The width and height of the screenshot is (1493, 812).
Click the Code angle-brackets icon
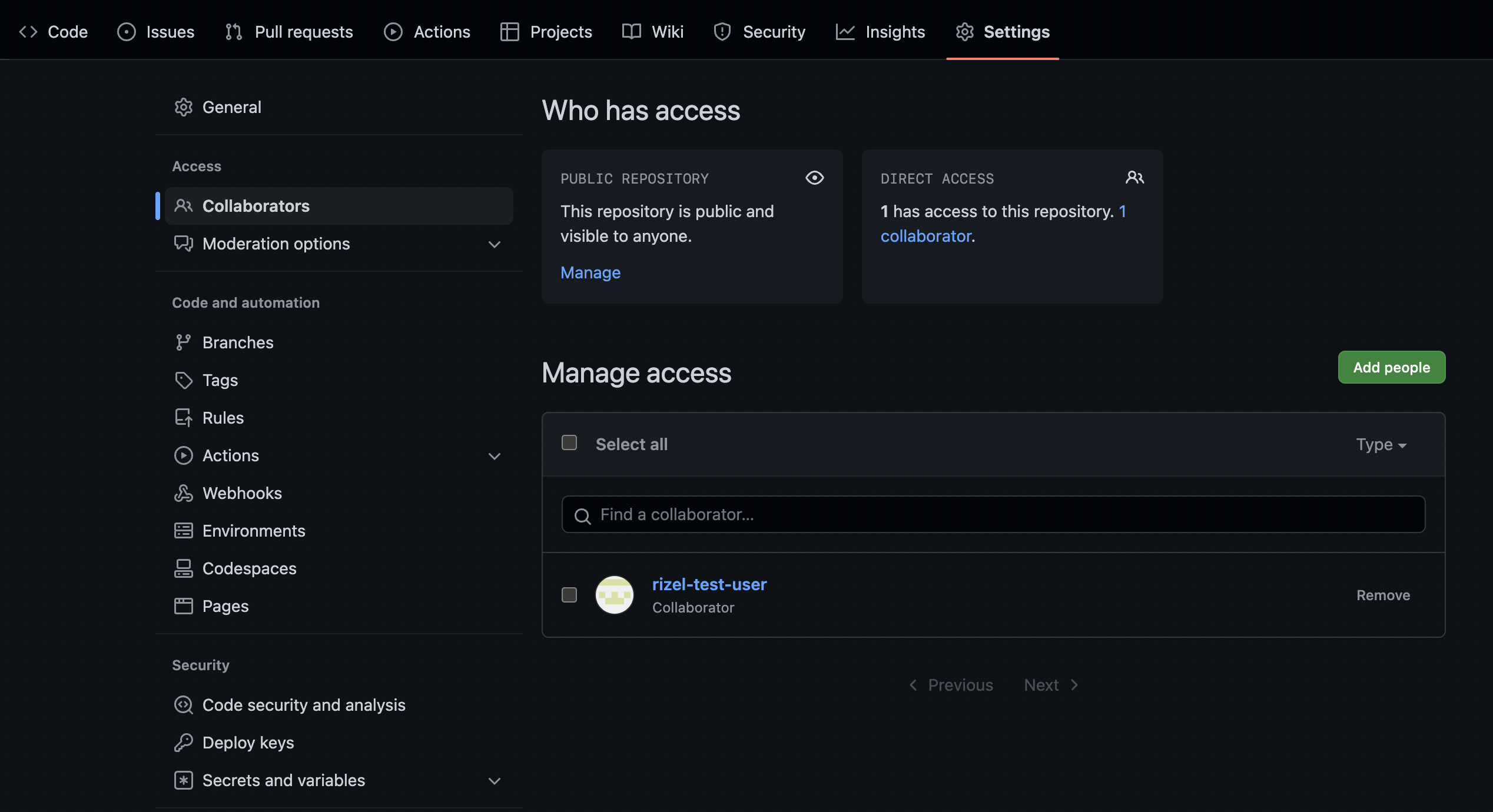point(28,32)
